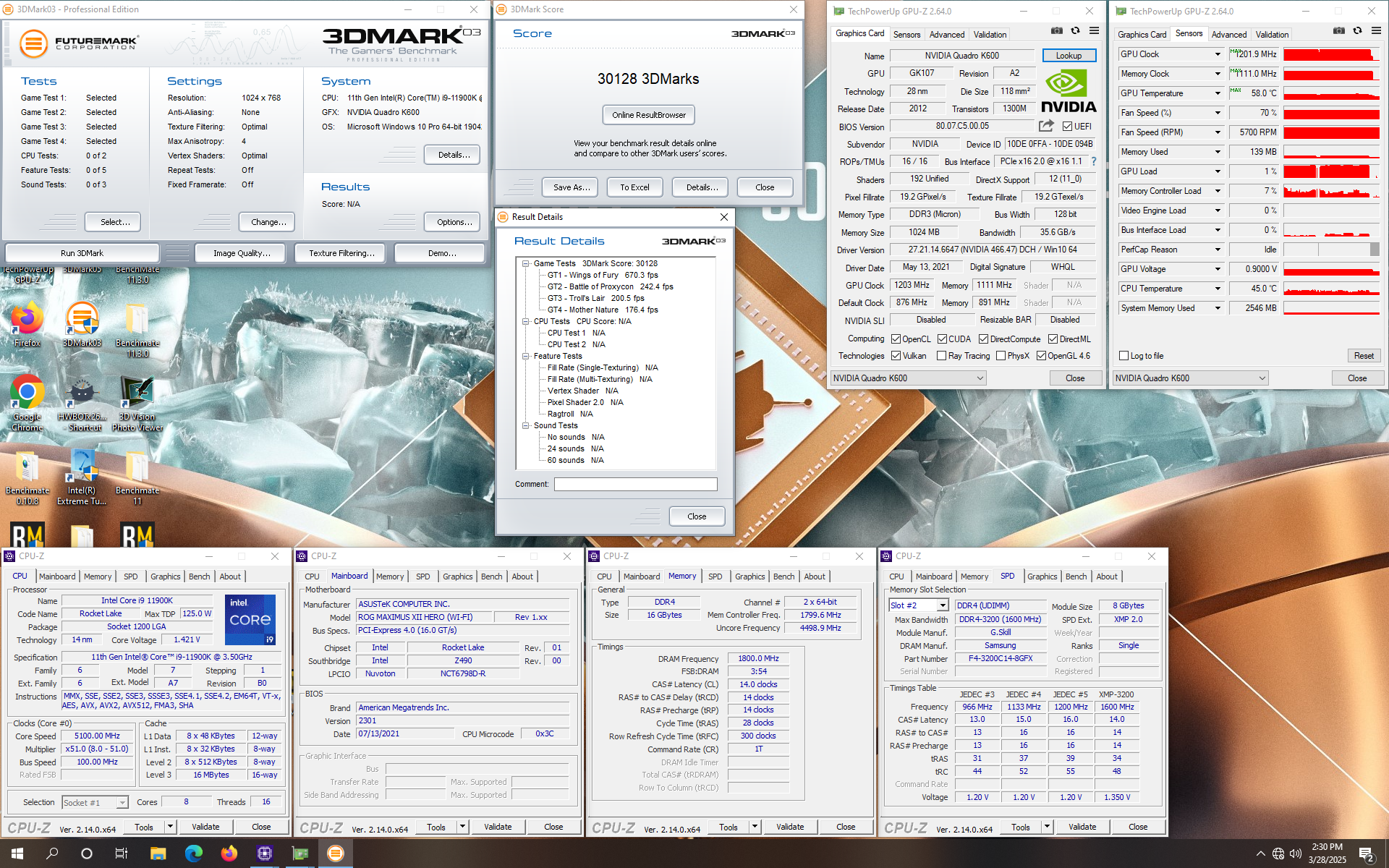The width and height of the screenshot is (1389, 868).
Task: Toggle UEFI checkbox in GPU-Z
Action: tap(1067, 126)
